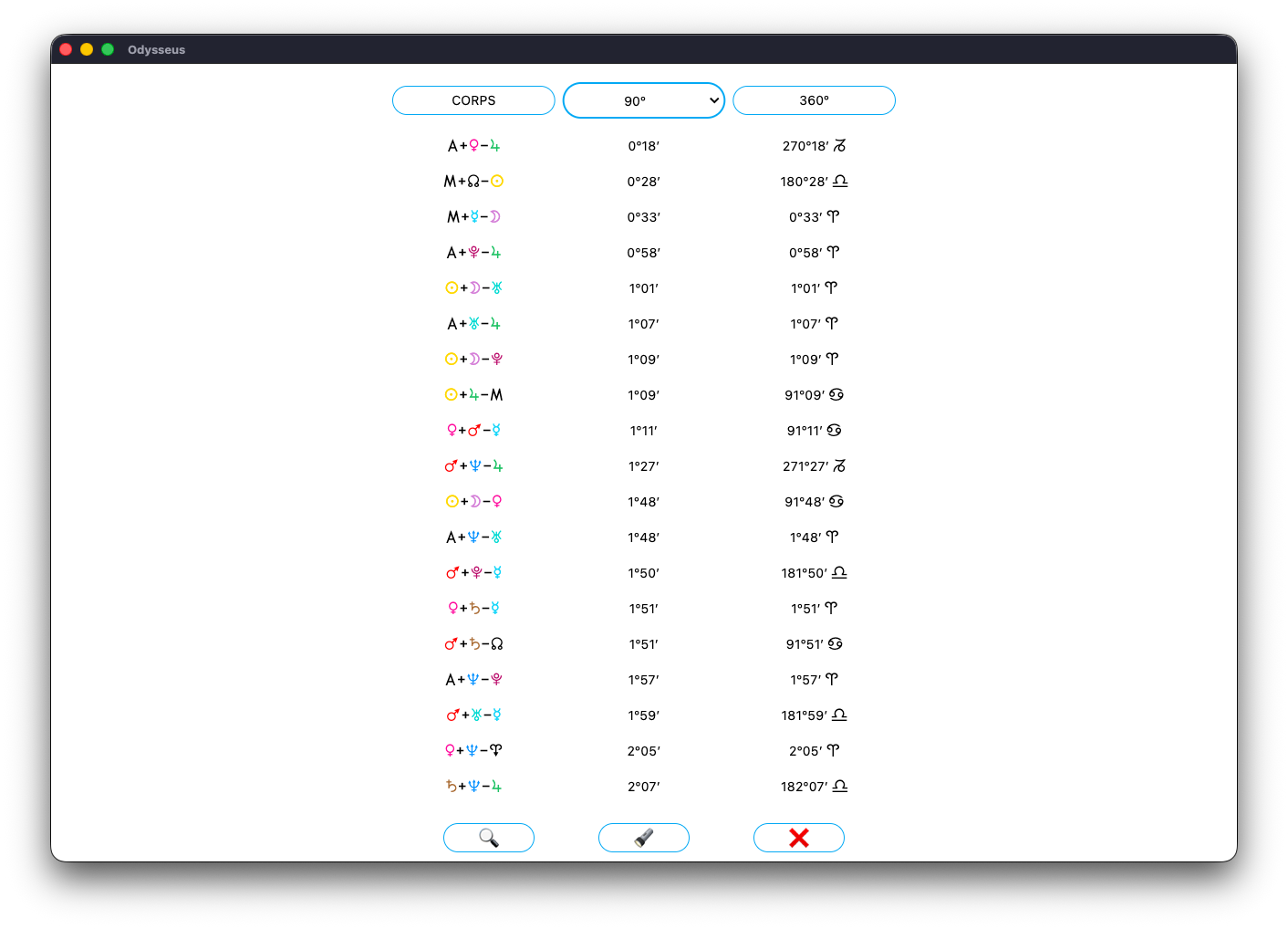Select the Saturn+Neptune−Jupiter formula row
This screenshot has height=929, width=1288.
(x=473, y=787)
